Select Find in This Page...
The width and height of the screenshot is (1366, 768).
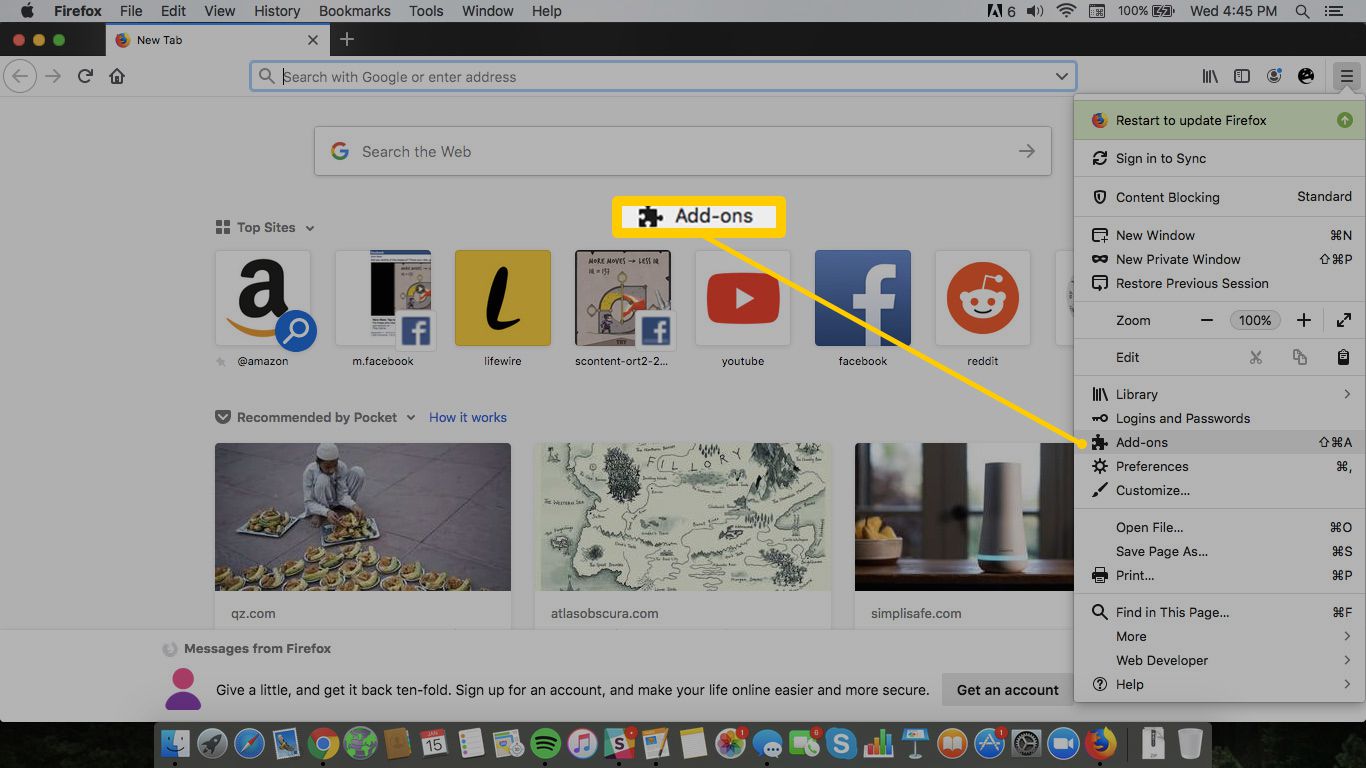pos(1219,612)
